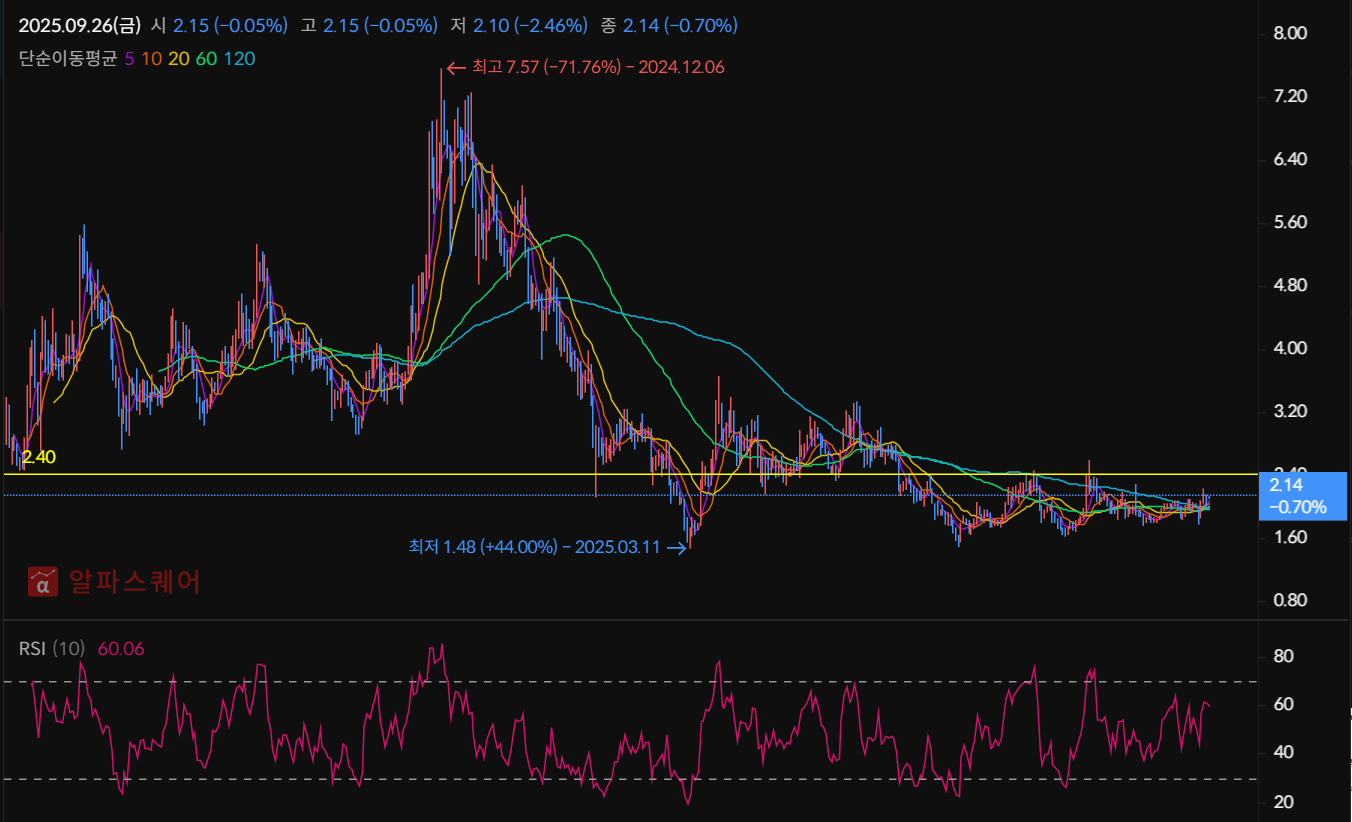Viewport: 1352px width, 822px height.
Task: Click the 4.00 price axis label
Action: click(x=1290, y=348)
